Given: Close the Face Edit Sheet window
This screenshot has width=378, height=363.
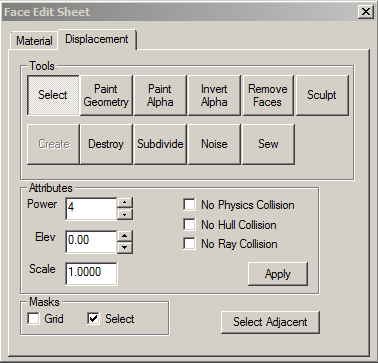Looking at the screenshot, I should (x=366, y=12).
